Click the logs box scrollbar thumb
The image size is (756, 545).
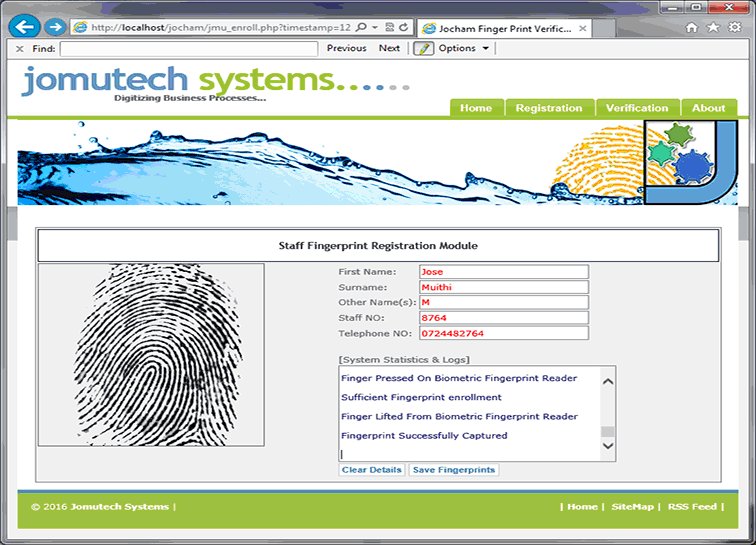(x=608, y=431)
